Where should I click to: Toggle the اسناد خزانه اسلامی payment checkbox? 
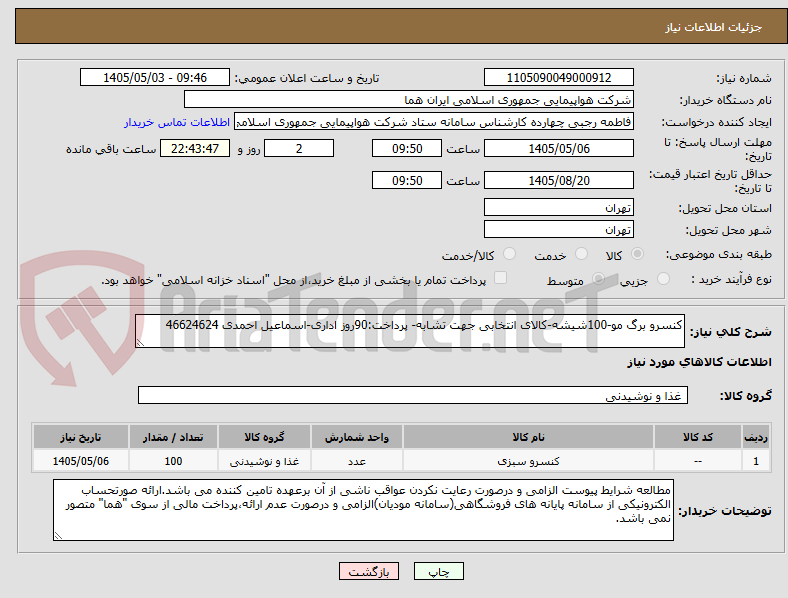(501, 278)
